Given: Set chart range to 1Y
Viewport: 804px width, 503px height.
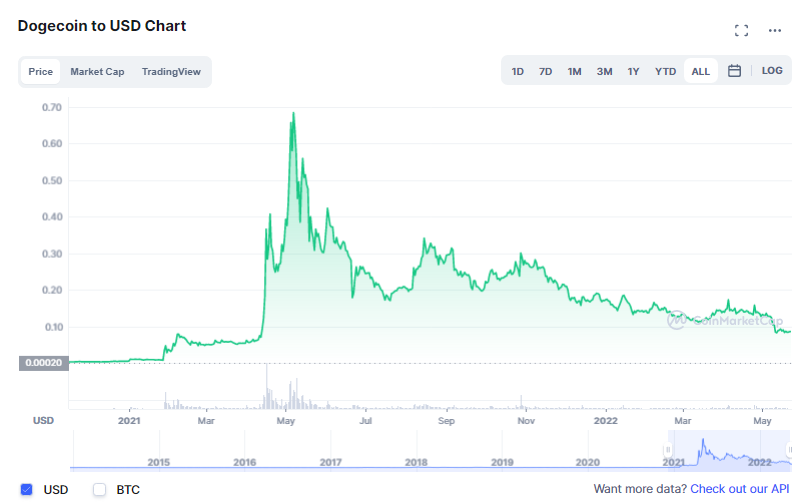Looking at the screenshot, I should tap(633, 71).
